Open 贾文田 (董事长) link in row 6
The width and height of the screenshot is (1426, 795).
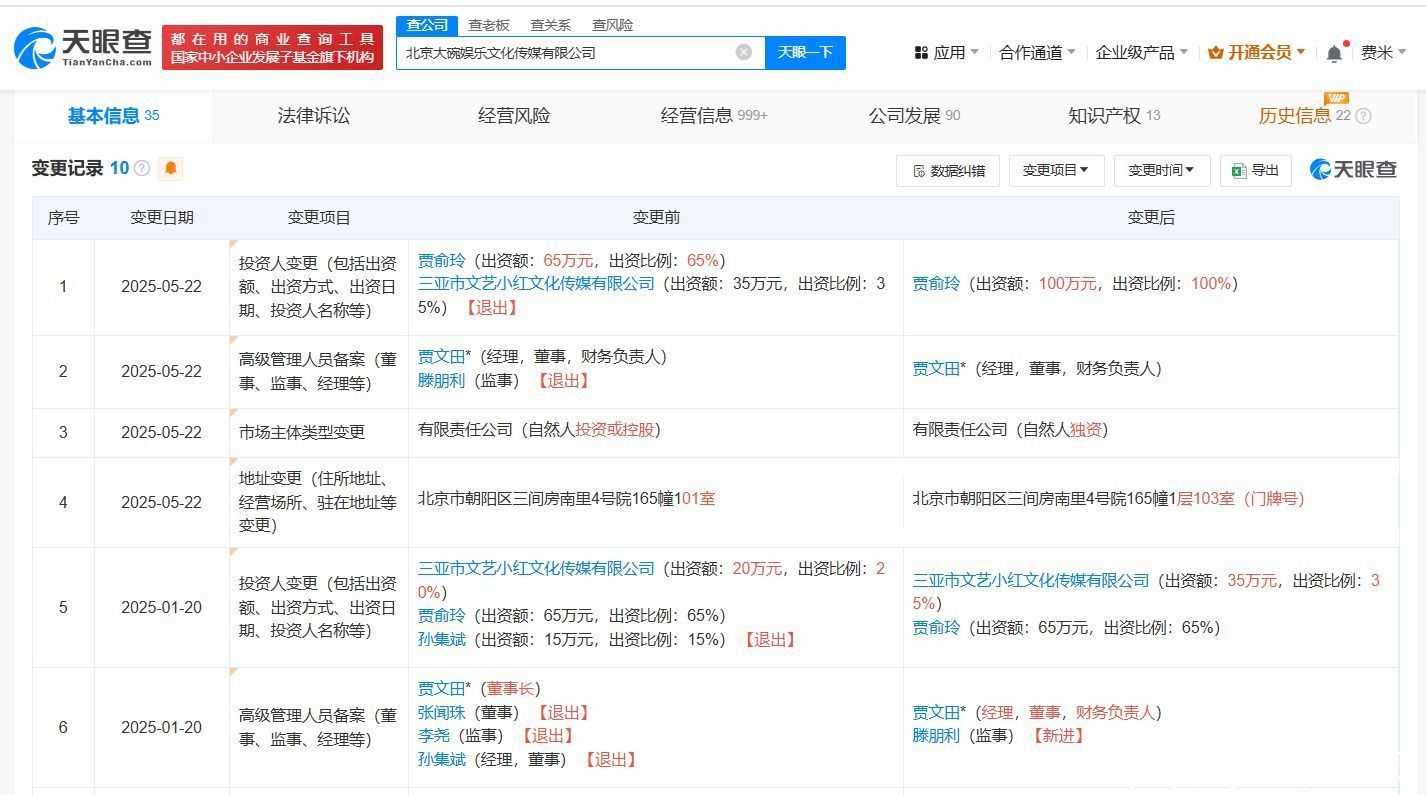(x=442, y=688)
